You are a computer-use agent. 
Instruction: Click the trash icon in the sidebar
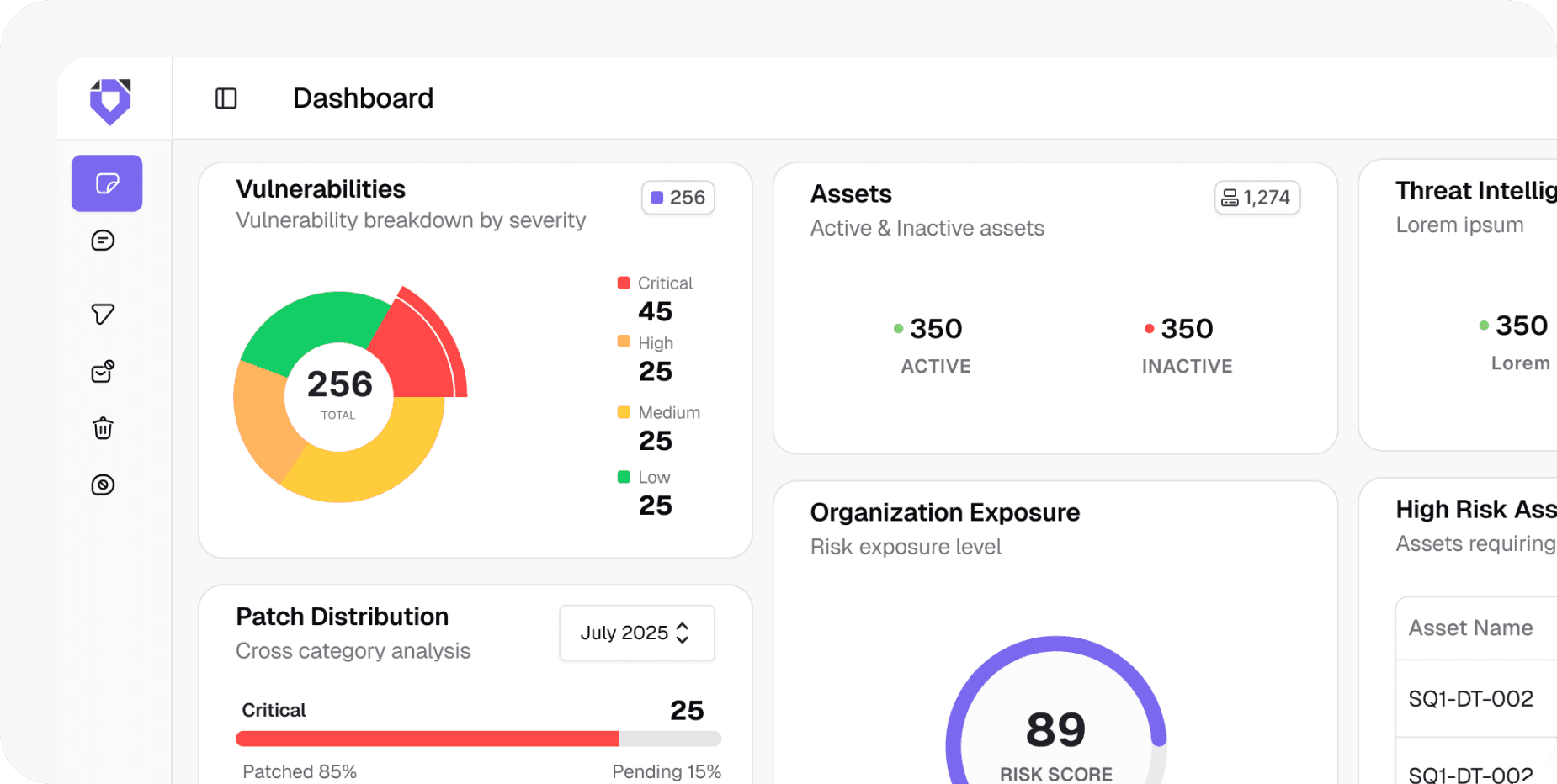(x=102, y=428)
